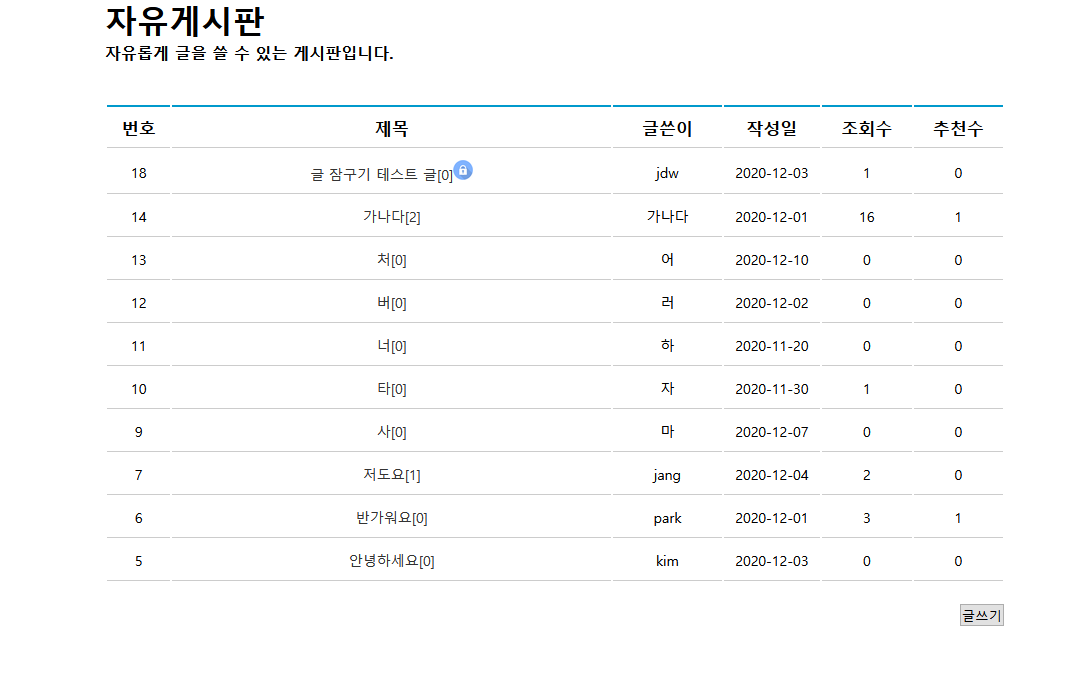Viewport: 1090px width, 675px height.
Task: Click the 글쓴이 column header
Action: (x=667, y=128)
